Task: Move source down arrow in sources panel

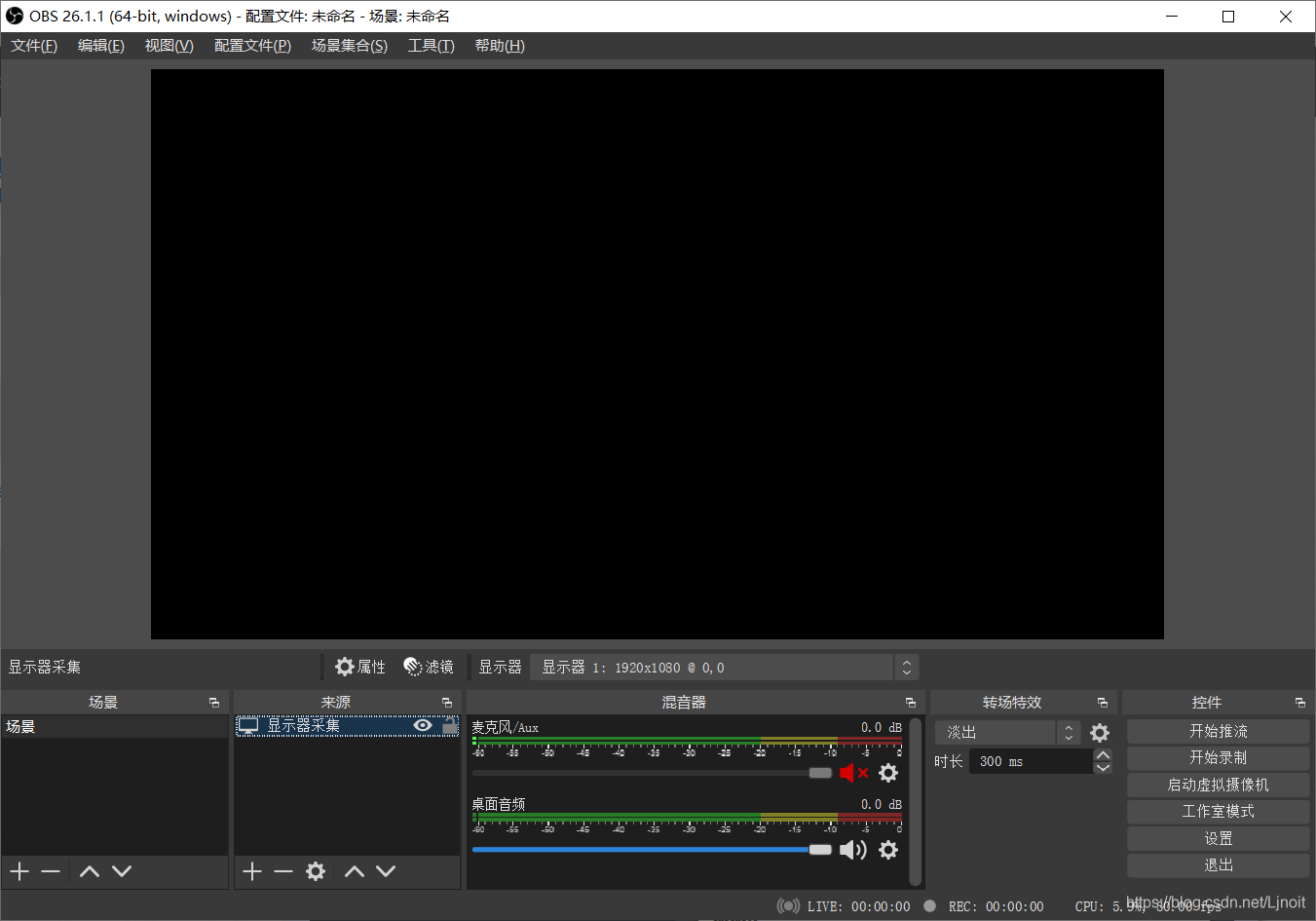Action: click(386, 871)
